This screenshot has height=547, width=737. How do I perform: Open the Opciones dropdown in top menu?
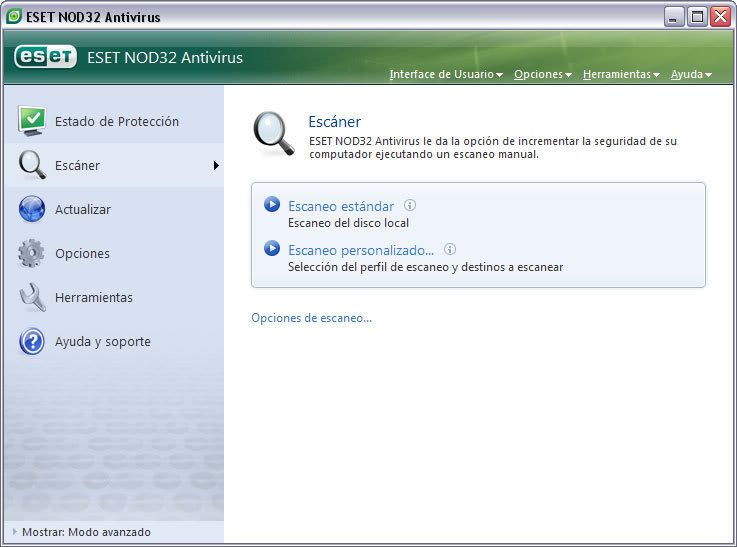pos(542,74)
